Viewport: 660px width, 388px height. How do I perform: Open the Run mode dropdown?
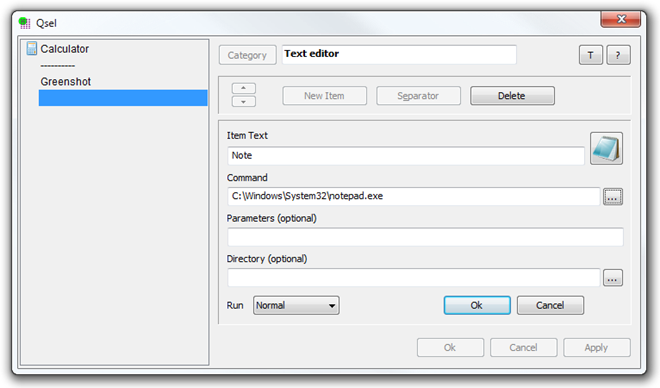tap(296, 305)
